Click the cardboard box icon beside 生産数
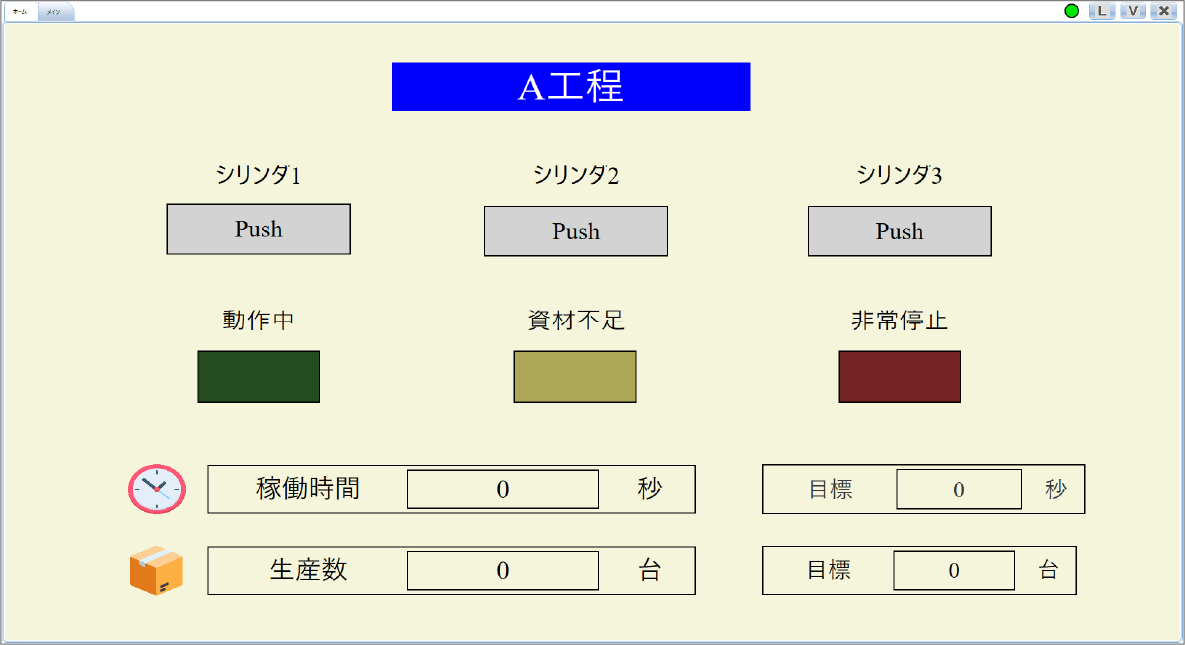The image size is (1185, 645). pos(156,570)
